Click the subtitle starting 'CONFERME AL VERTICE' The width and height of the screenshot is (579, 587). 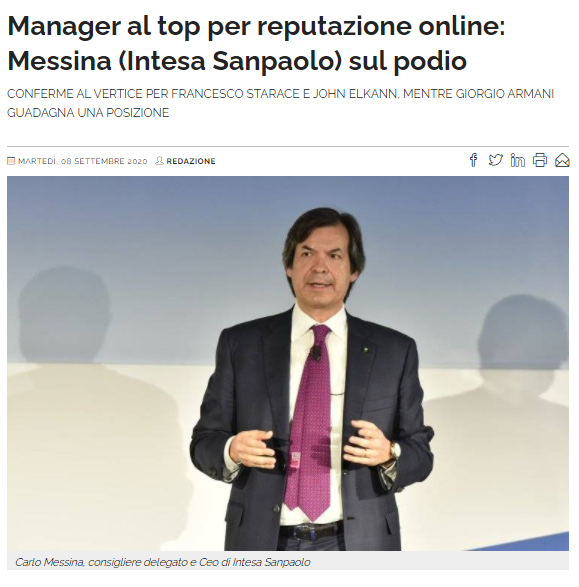[x=280, y=94]
